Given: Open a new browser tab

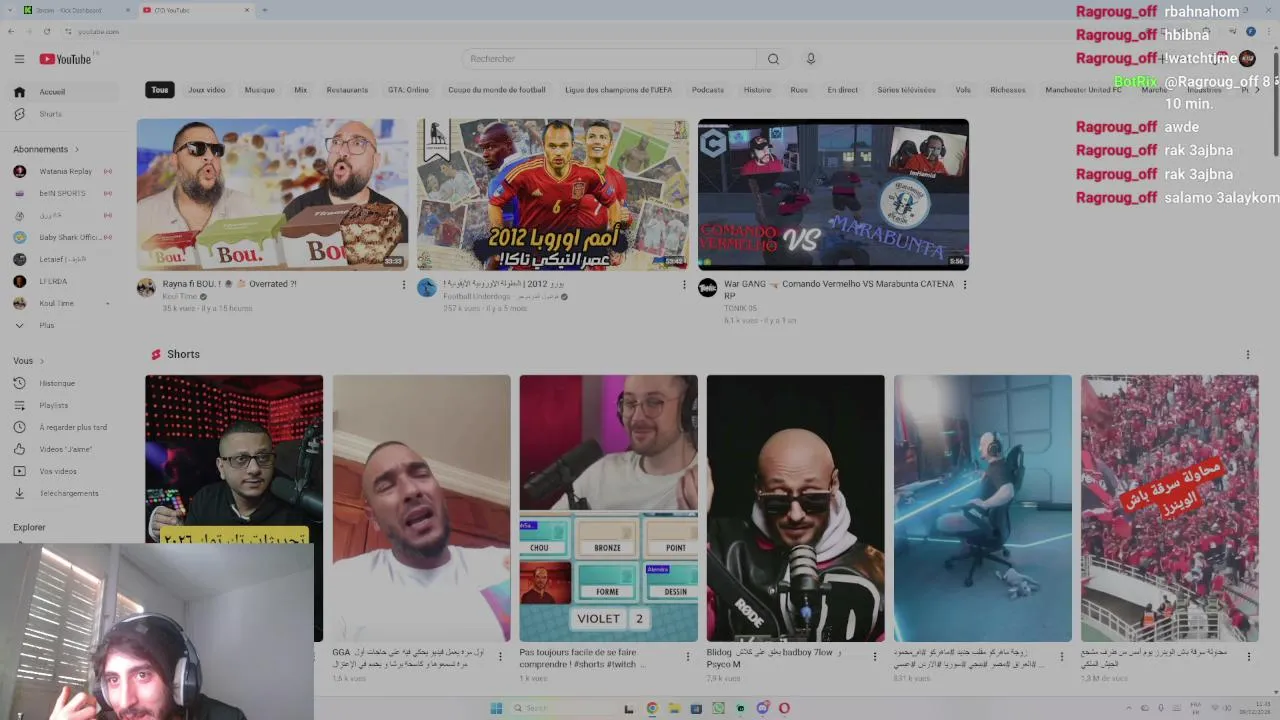Looking at the screenshot, I should (x=264, y=10).
